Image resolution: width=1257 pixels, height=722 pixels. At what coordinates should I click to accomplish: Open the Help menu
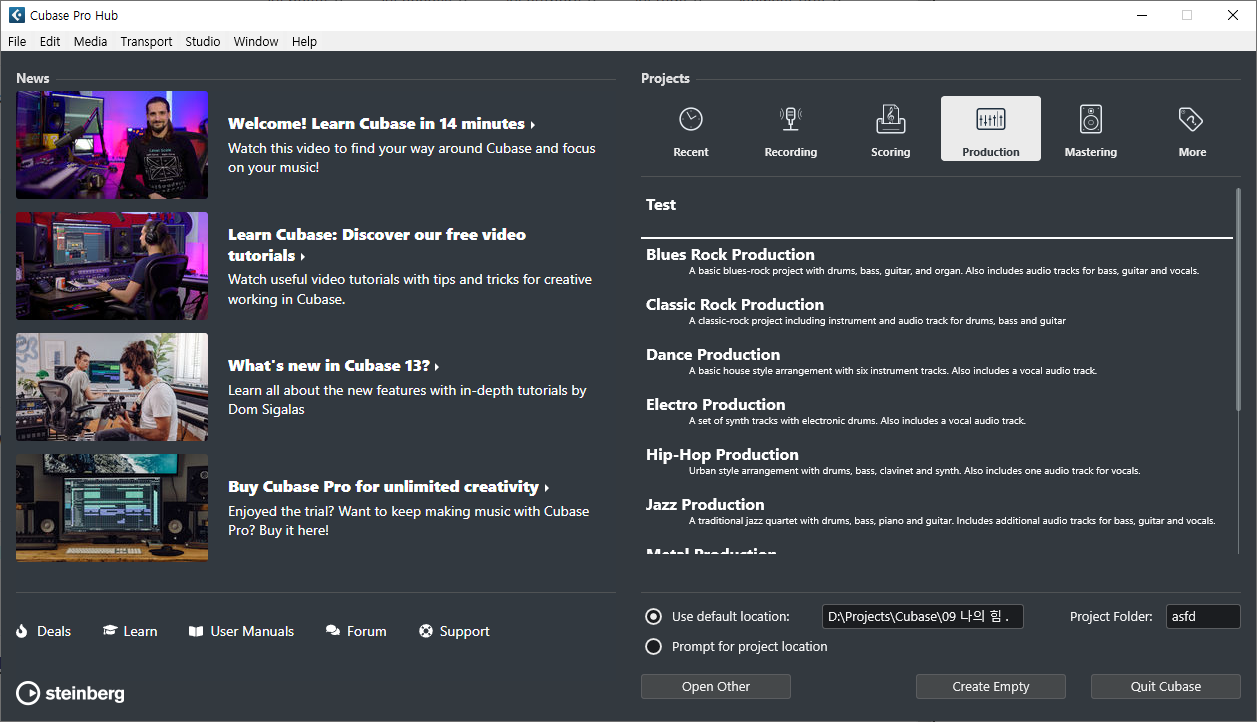click(x=305, y=41)
